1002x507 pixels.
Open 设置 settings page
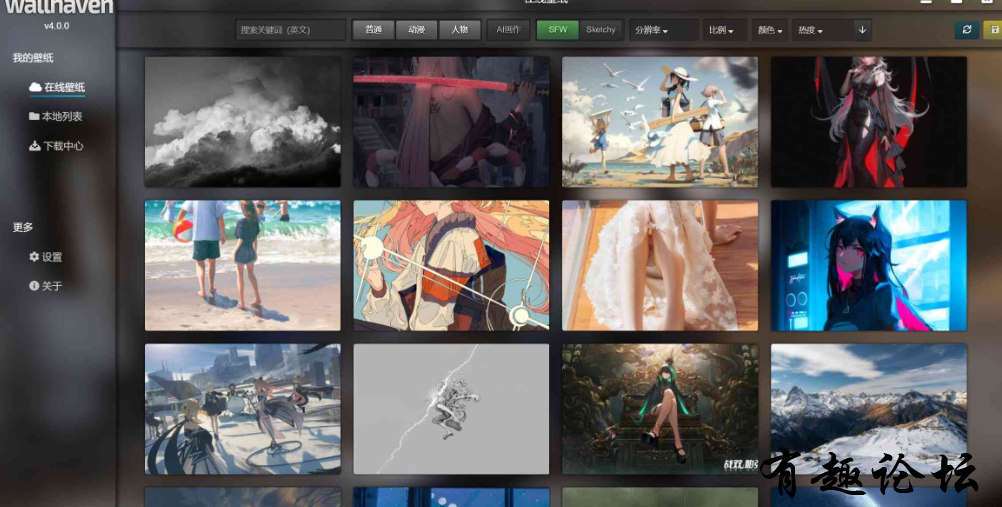point(45,257)
